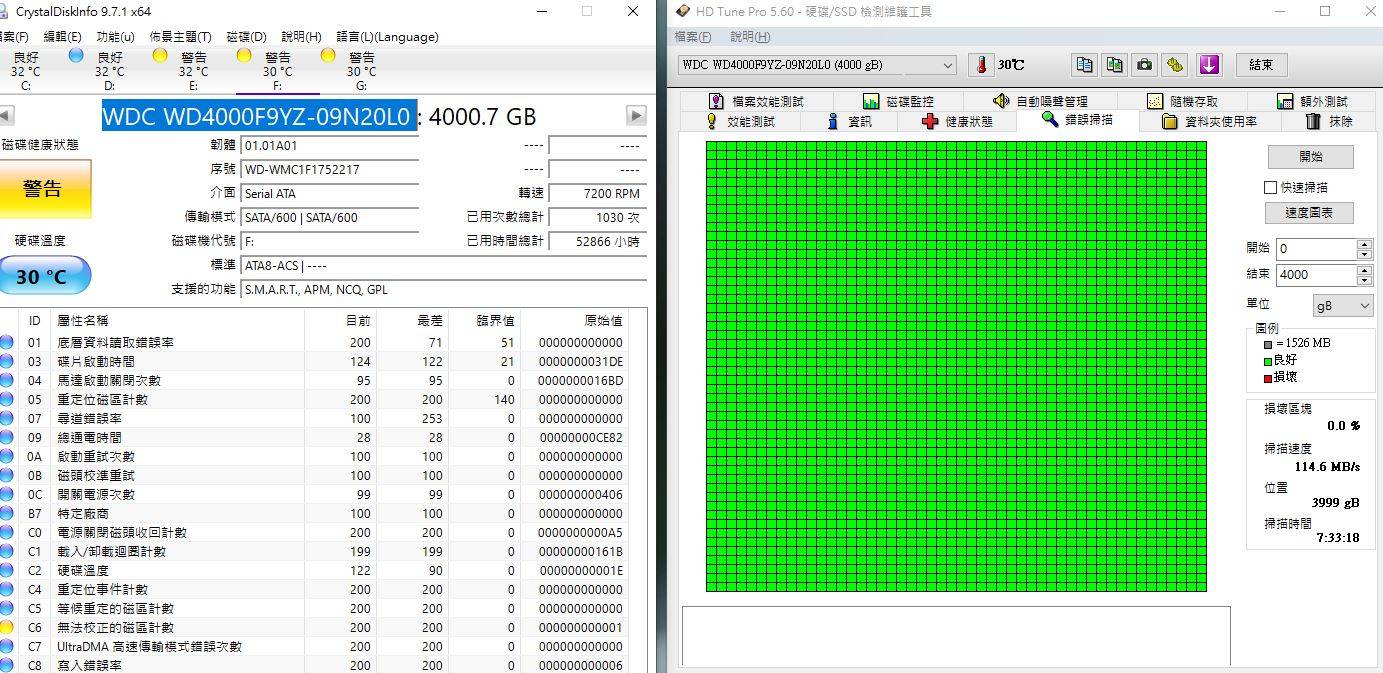
Task: Click the empty log box below scan map
Action: (x=956, y=635)
